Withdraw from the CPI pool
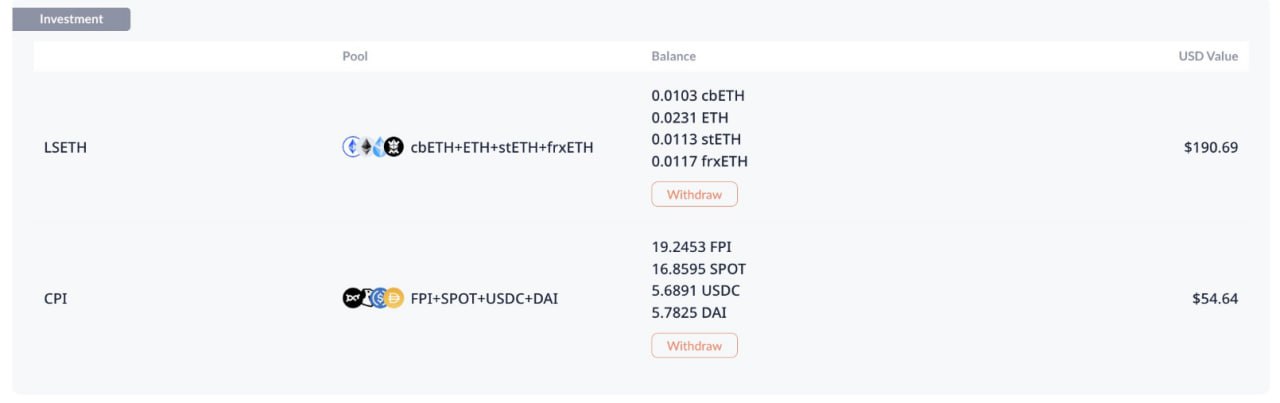 (x=694, y=345)
